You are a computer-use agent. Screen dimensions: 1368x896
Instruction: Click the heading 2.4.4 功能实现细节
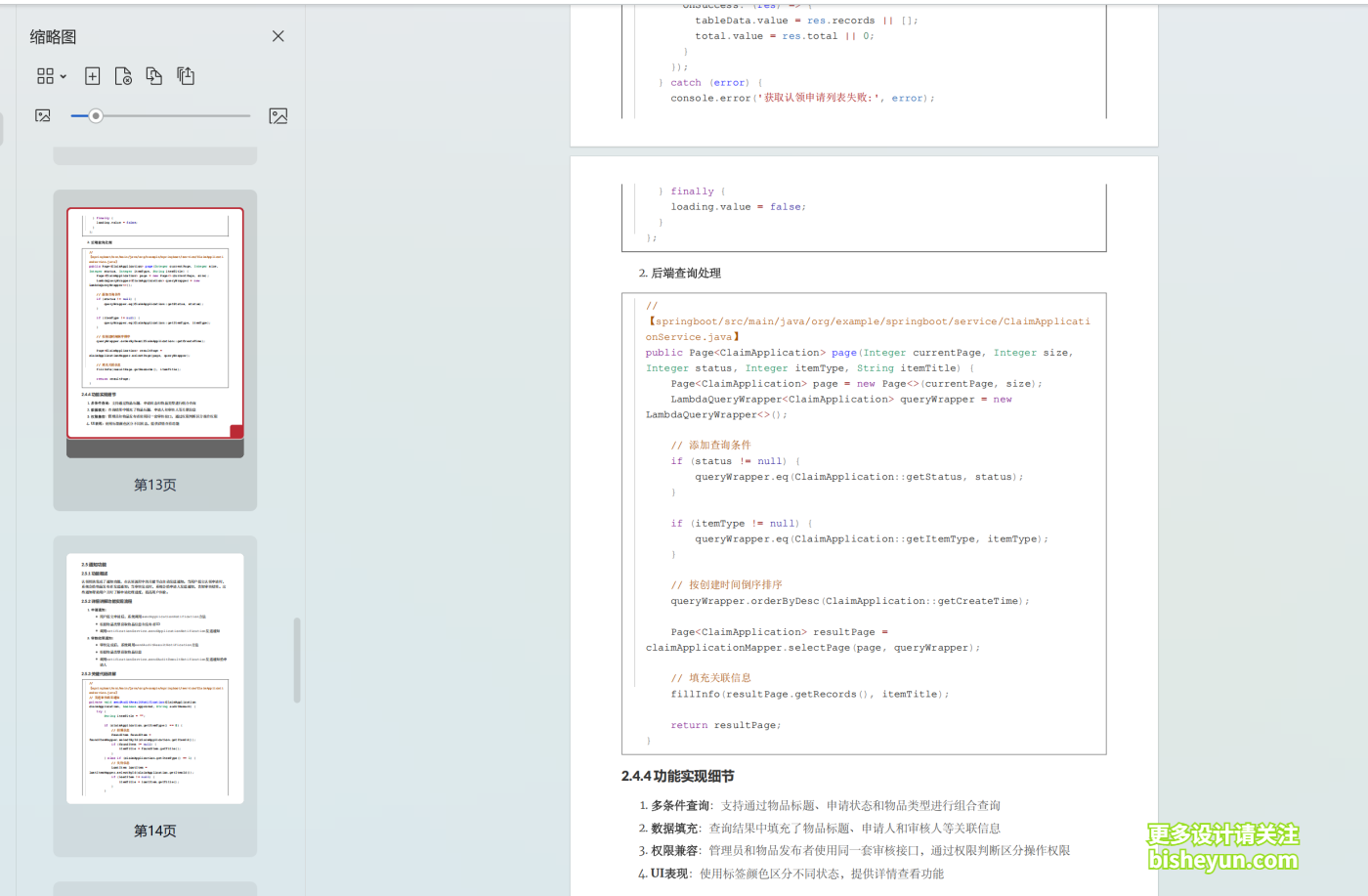click(677, 776)
